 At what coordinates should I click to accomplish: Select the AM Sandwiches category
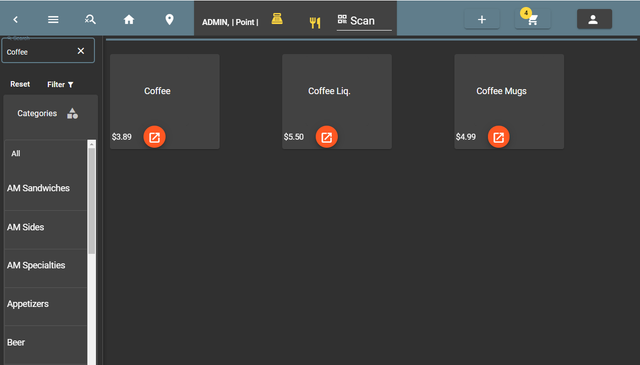click(45, 188)
